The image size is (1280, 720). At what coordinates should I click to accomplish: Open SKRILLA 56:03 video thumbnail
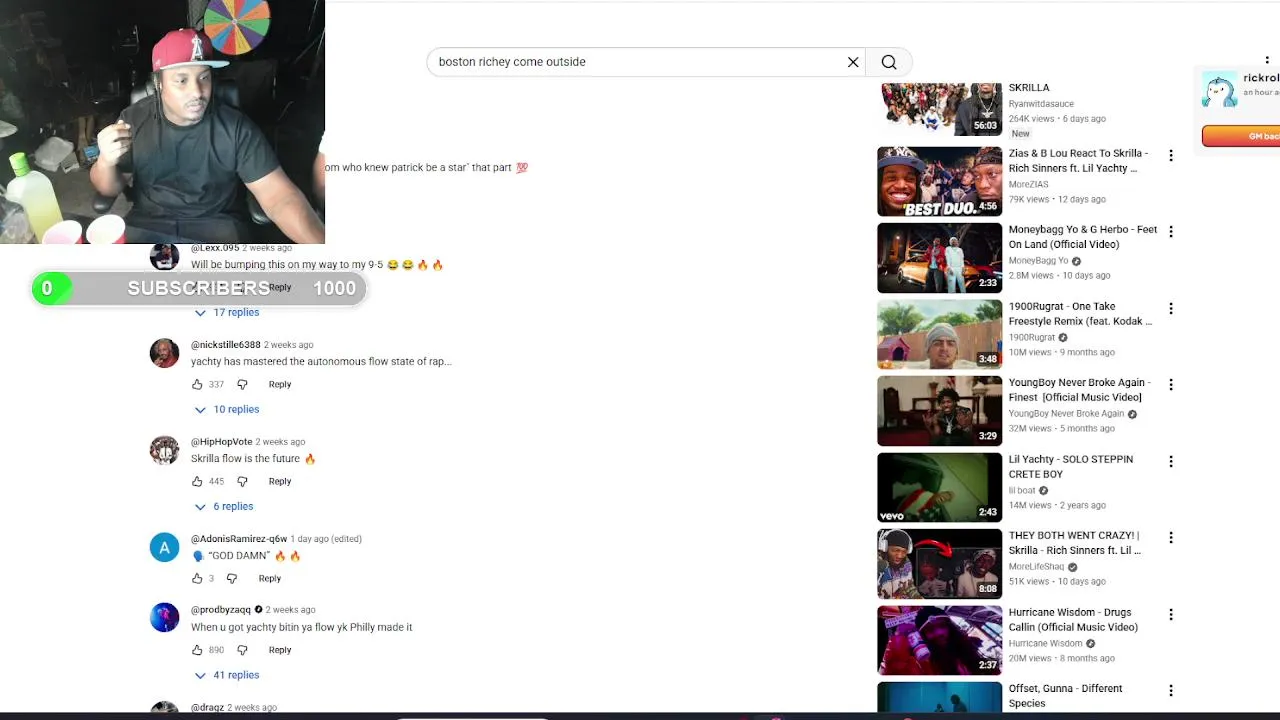coord(941,109)
